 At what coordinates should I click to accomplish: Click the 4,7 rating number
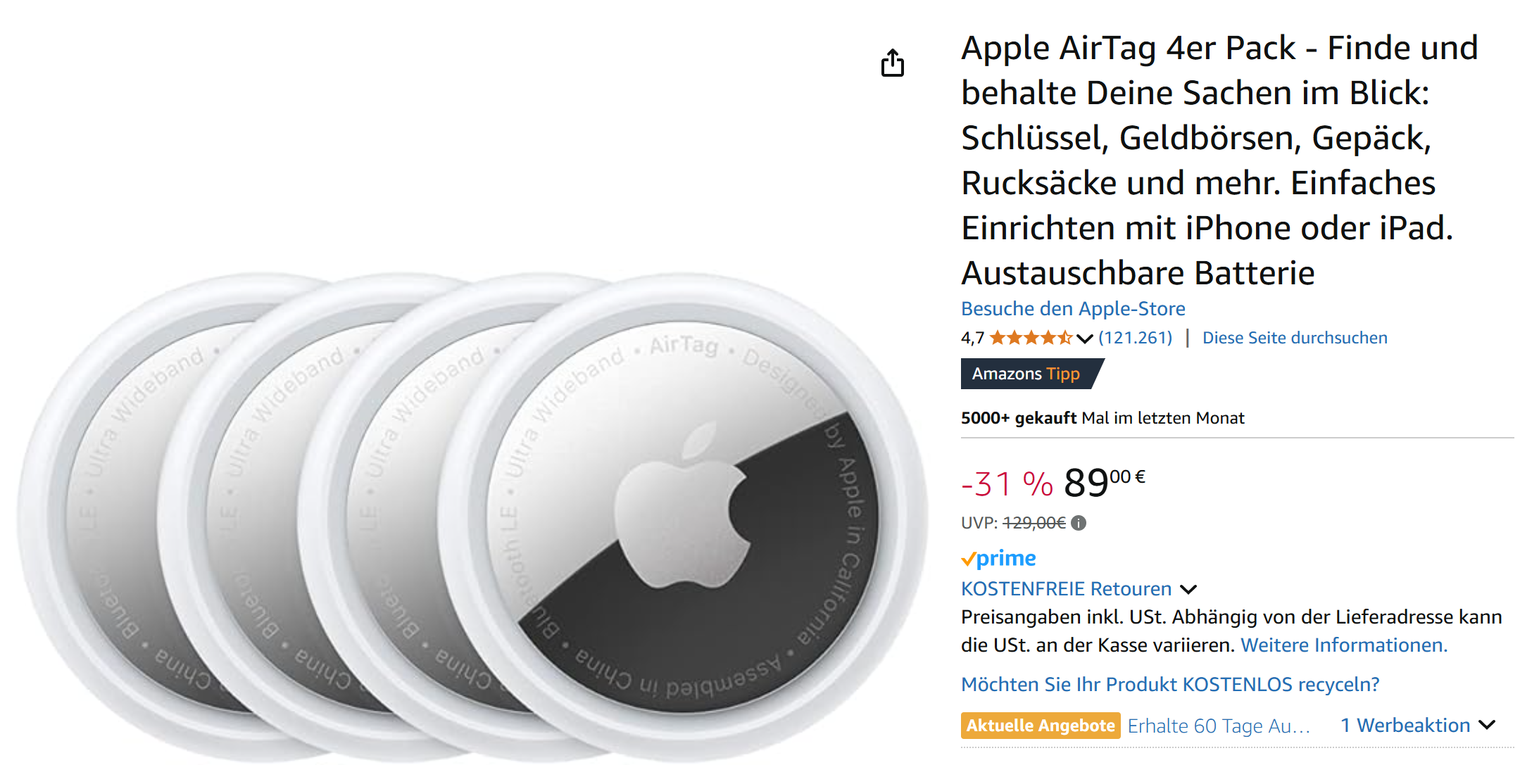coord(972,339)
